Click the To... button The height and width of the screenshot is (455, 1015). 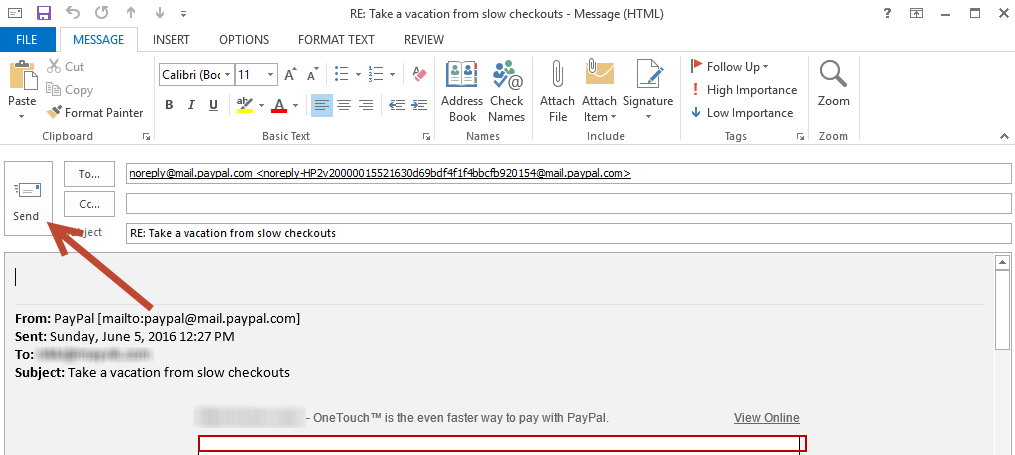pos(90,173)
